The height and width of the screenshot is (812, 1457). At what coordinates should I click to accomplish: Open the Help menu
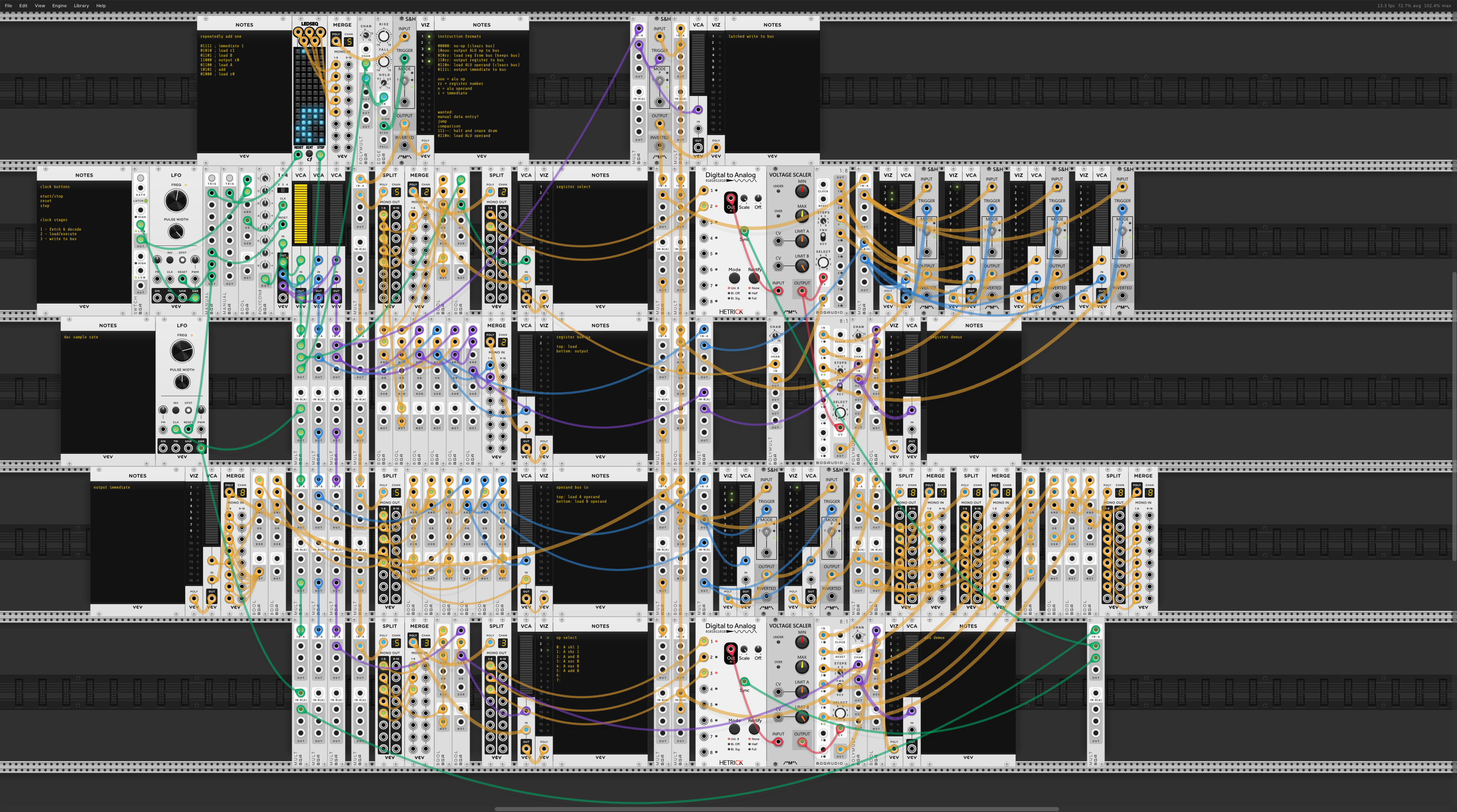tap(101, 6)
